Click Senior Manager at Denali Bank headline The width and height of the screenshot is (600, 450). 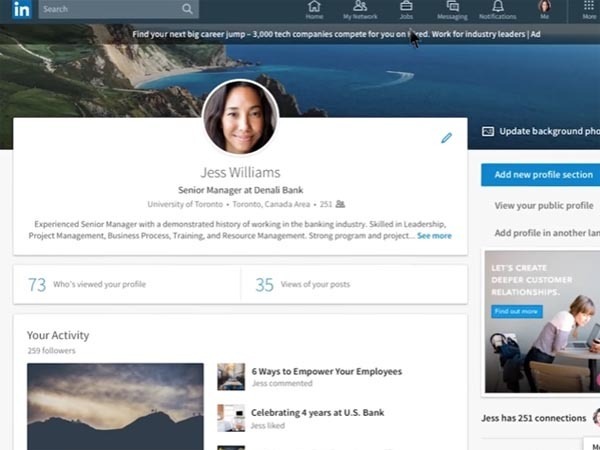pos(240,190)
